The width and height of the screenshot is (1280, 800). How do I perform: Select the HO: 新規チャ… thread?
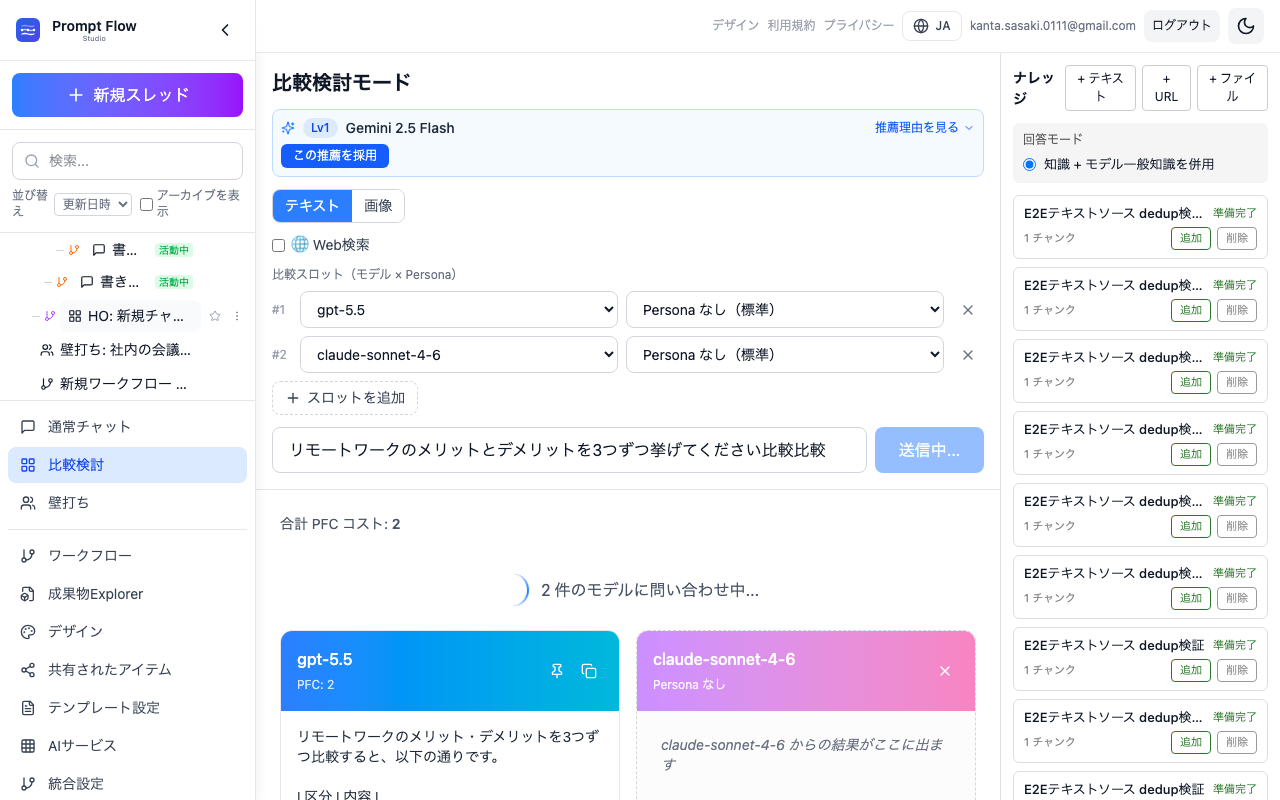(130, 316)
